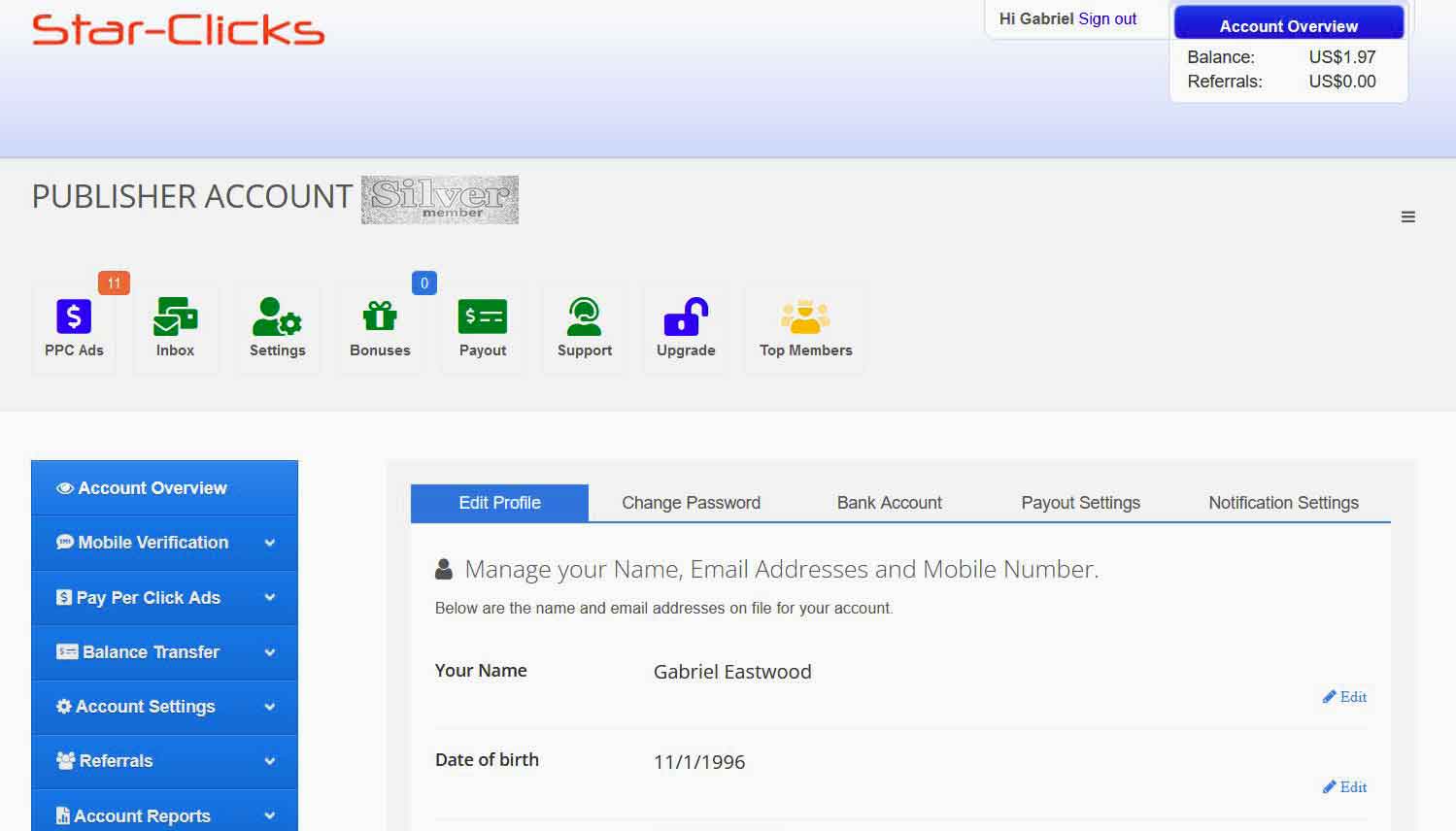This screenshot has height=831, width=1456.
Task: Open the Payout check icon
Action: point(483,316)
